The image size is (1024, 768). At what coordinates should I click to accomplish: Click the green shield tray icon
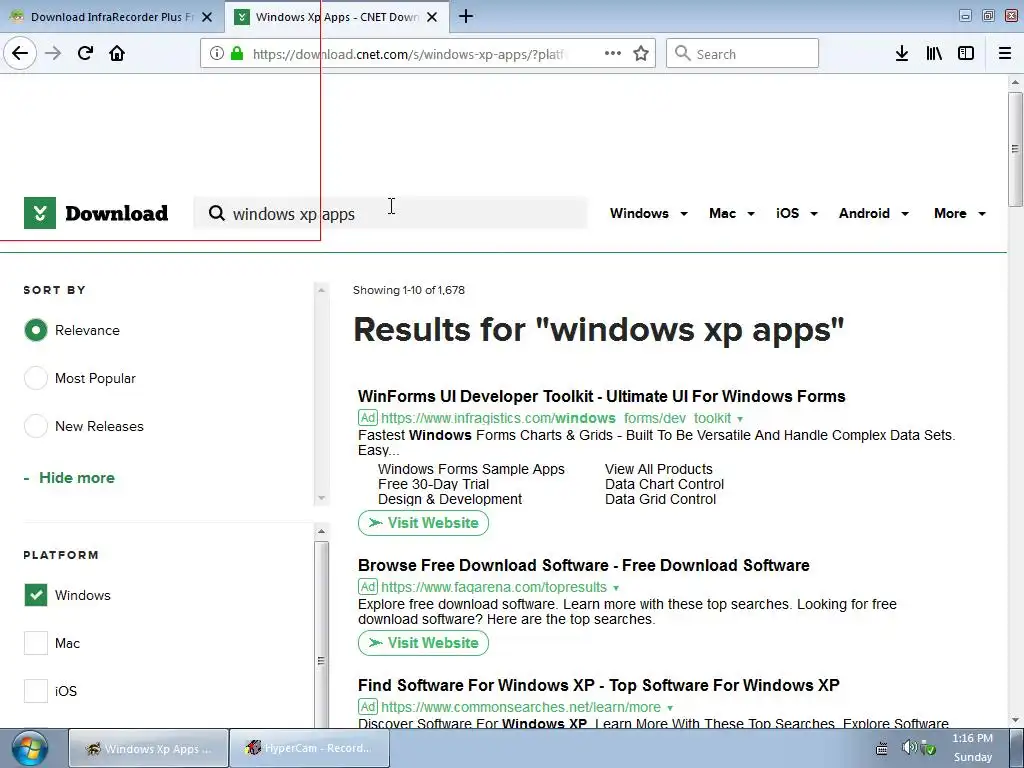(x=928, y=748)
